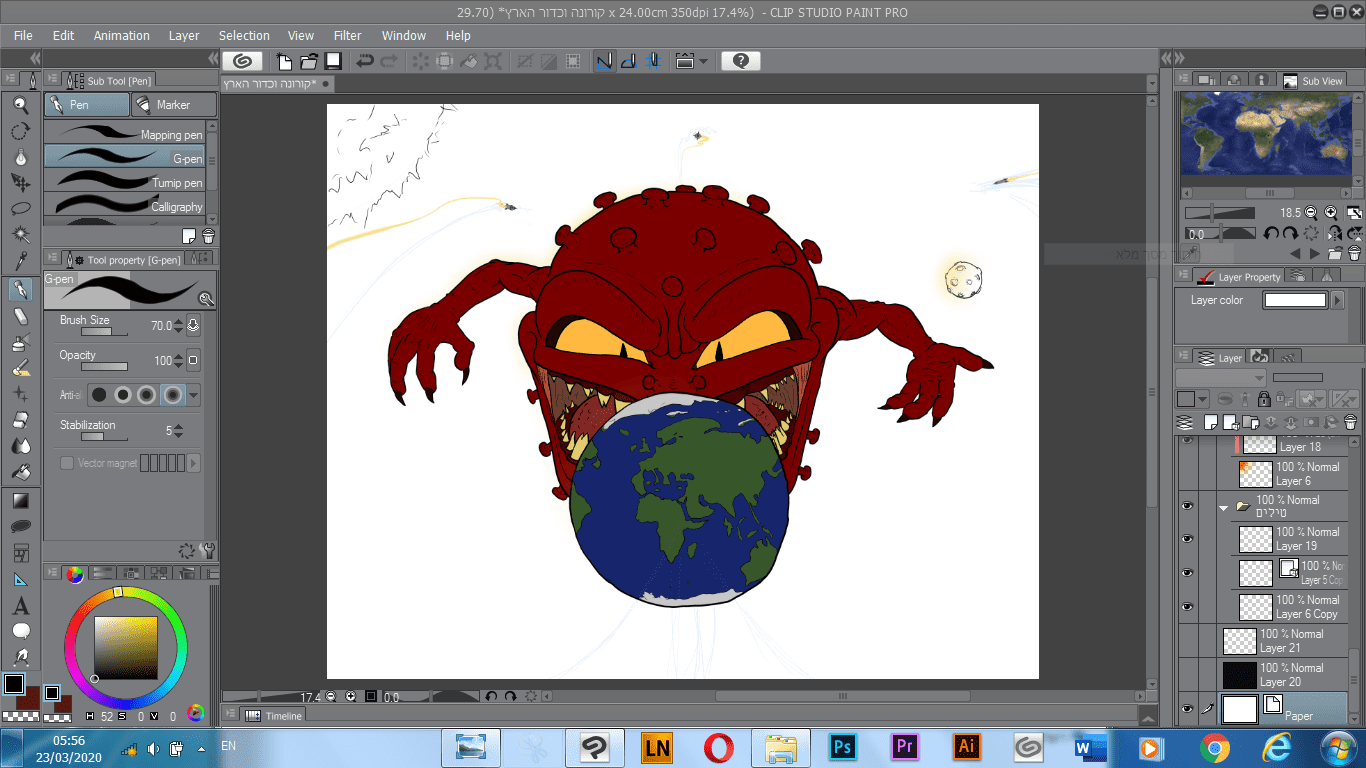The height and width of the screenshot is (768, 1366).
Task: Open the Filter menu
Action: (x=347, y=35)
